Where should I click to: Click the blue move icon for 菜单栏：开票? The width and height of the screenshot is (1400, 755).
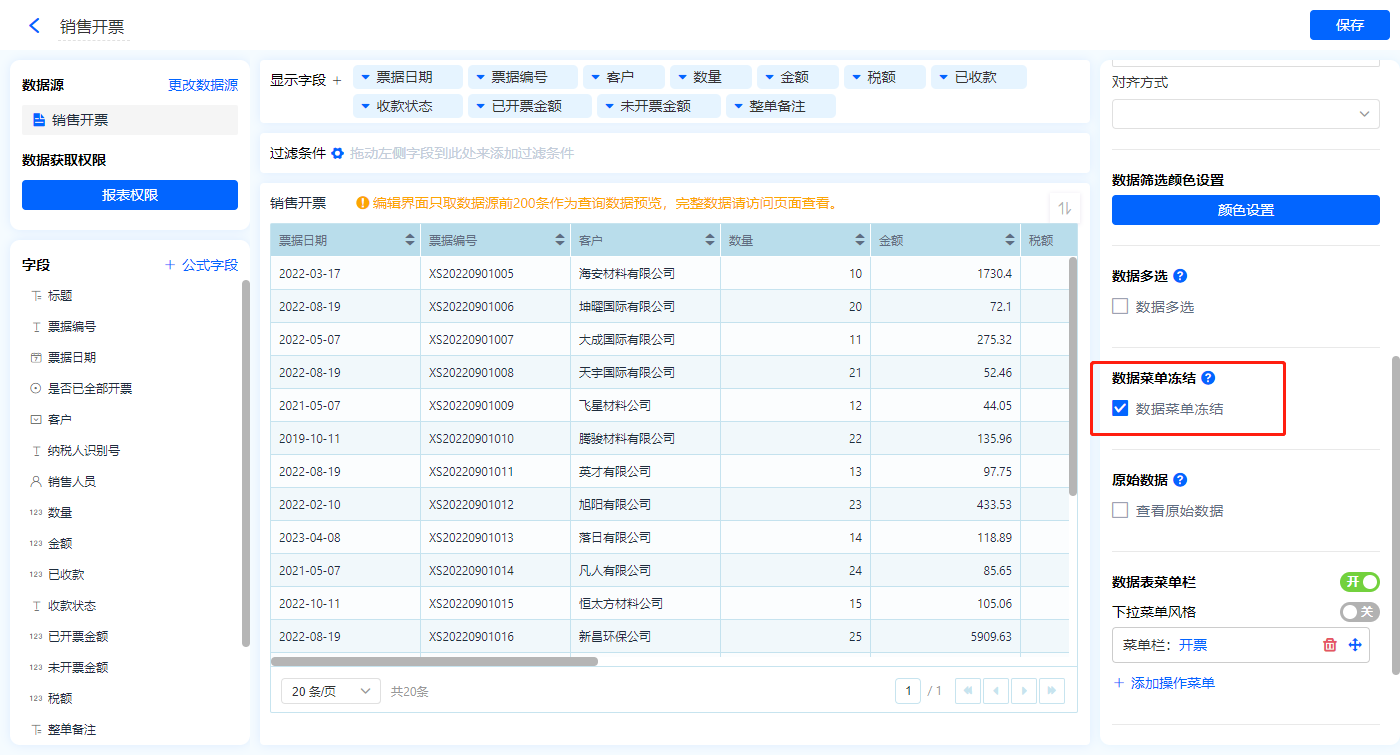tap(1355, 645)
